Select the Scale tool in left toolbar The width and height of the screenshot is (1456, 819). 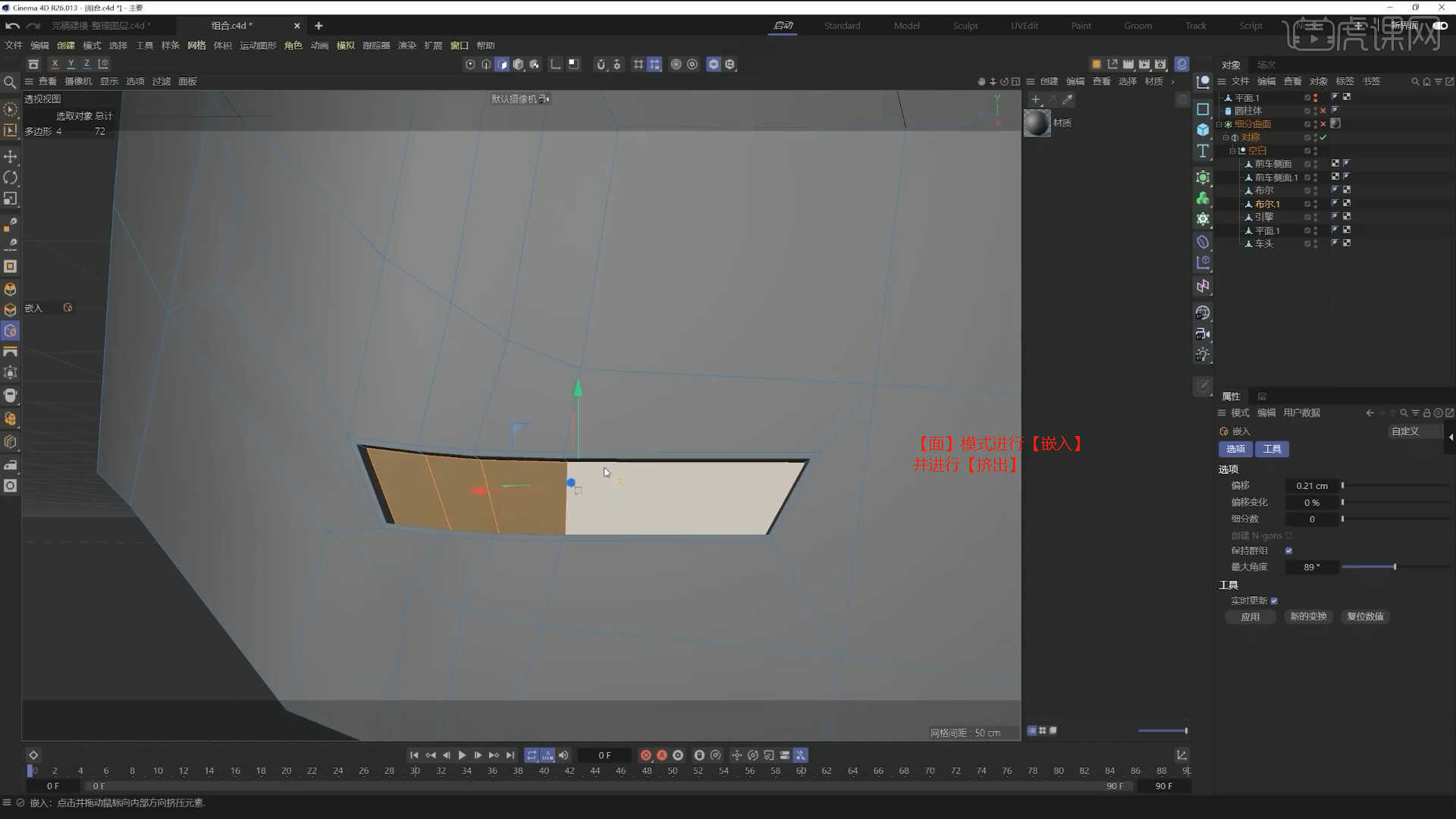click(x=11, y=199)
